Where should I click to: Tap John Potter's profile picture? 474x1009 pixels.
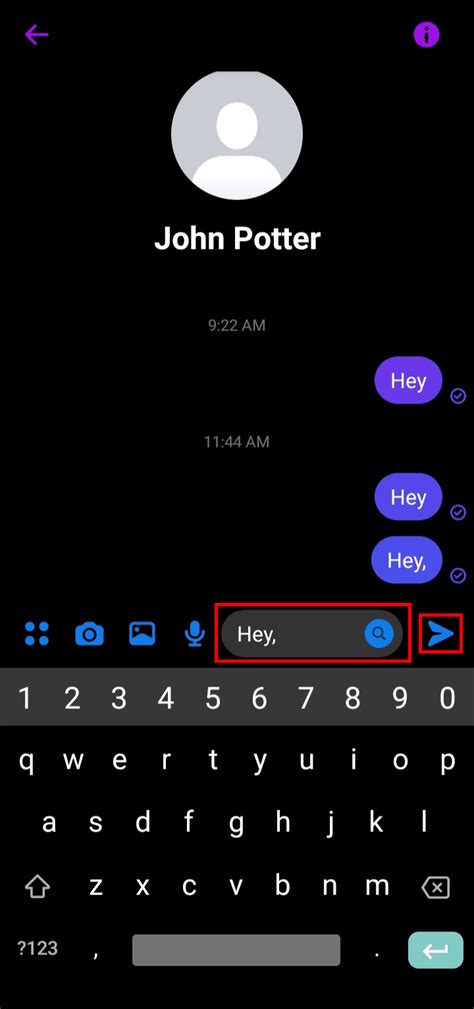(x=237, y=134)
